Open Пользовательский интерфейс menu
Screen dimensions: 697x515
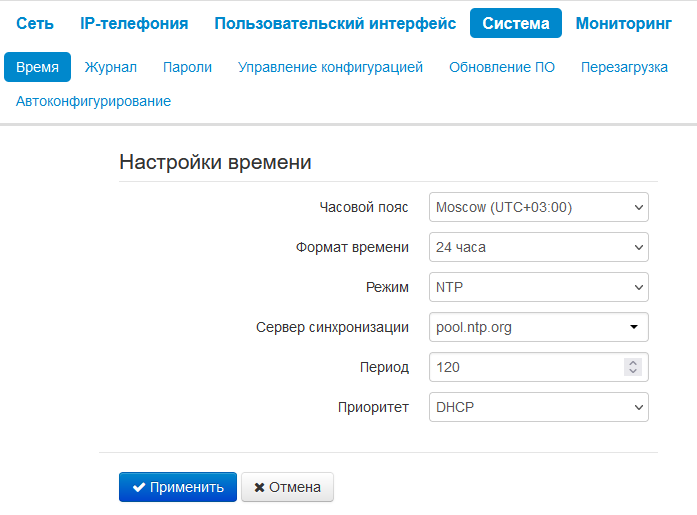tap(335, 23)
